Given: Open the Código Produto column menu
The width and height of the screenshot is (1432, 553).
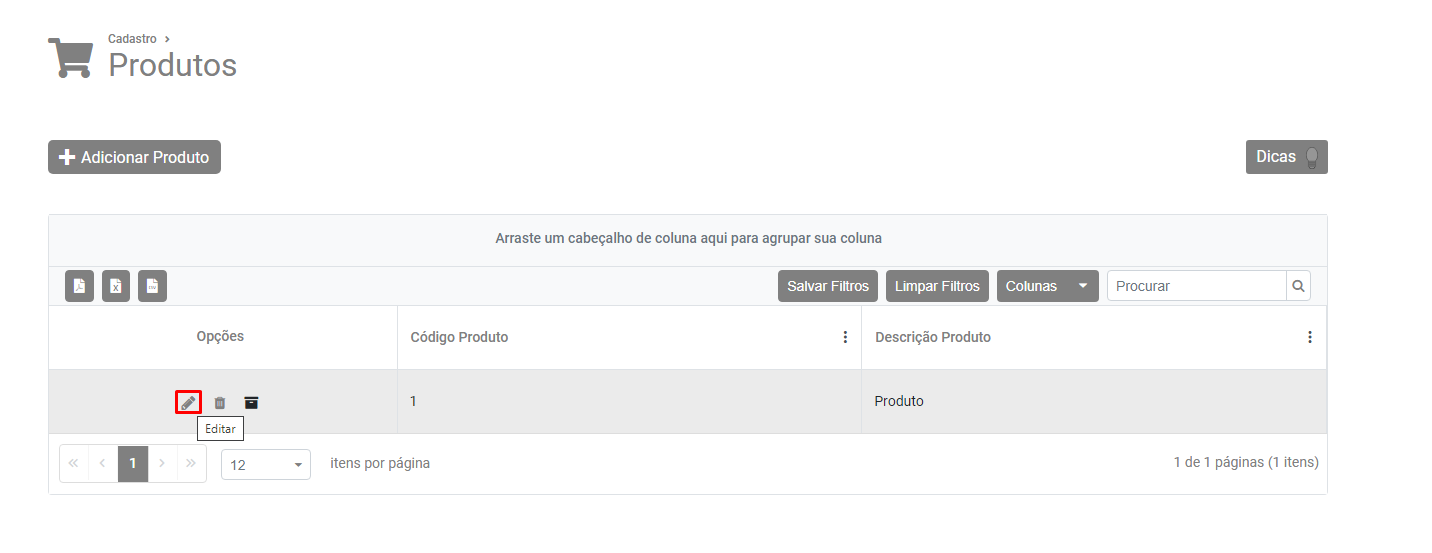Looking at the screenshot, I should tap(845, 338).
